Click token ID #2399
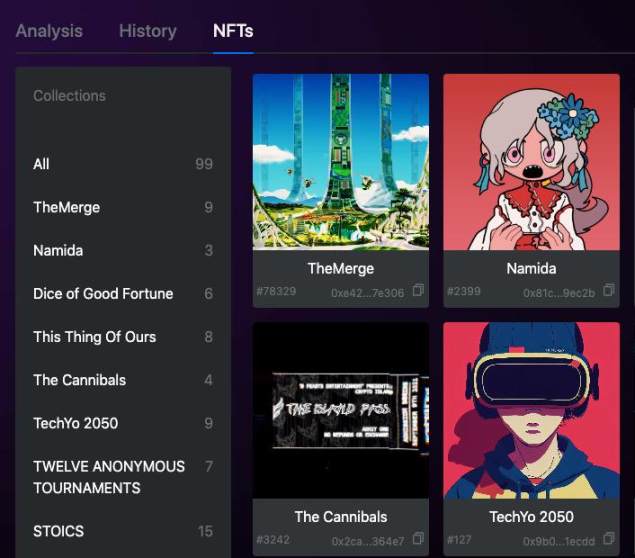 [464, 291]
